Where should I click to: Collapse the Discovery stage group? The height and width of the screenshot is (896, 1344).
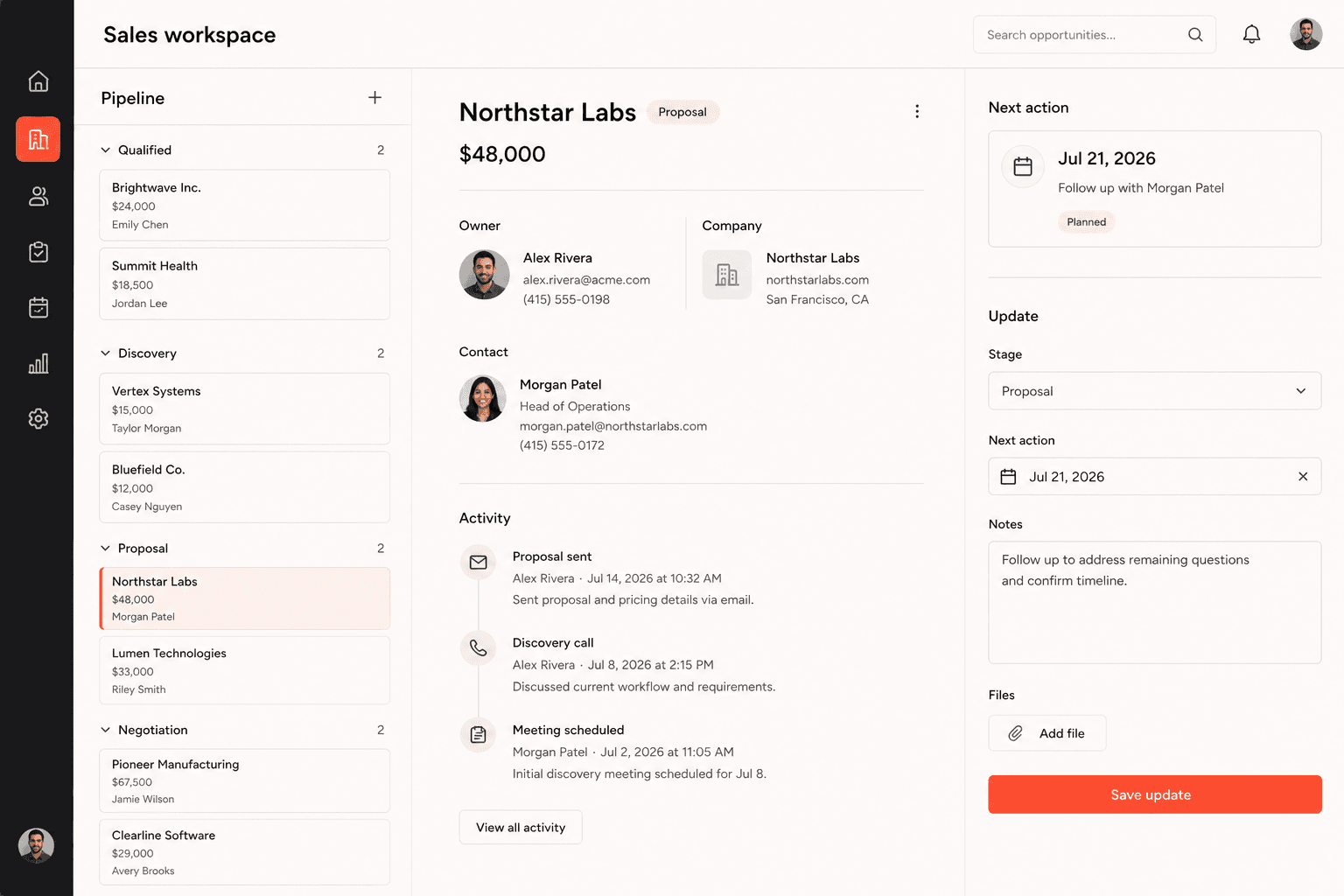coord(106,353)
